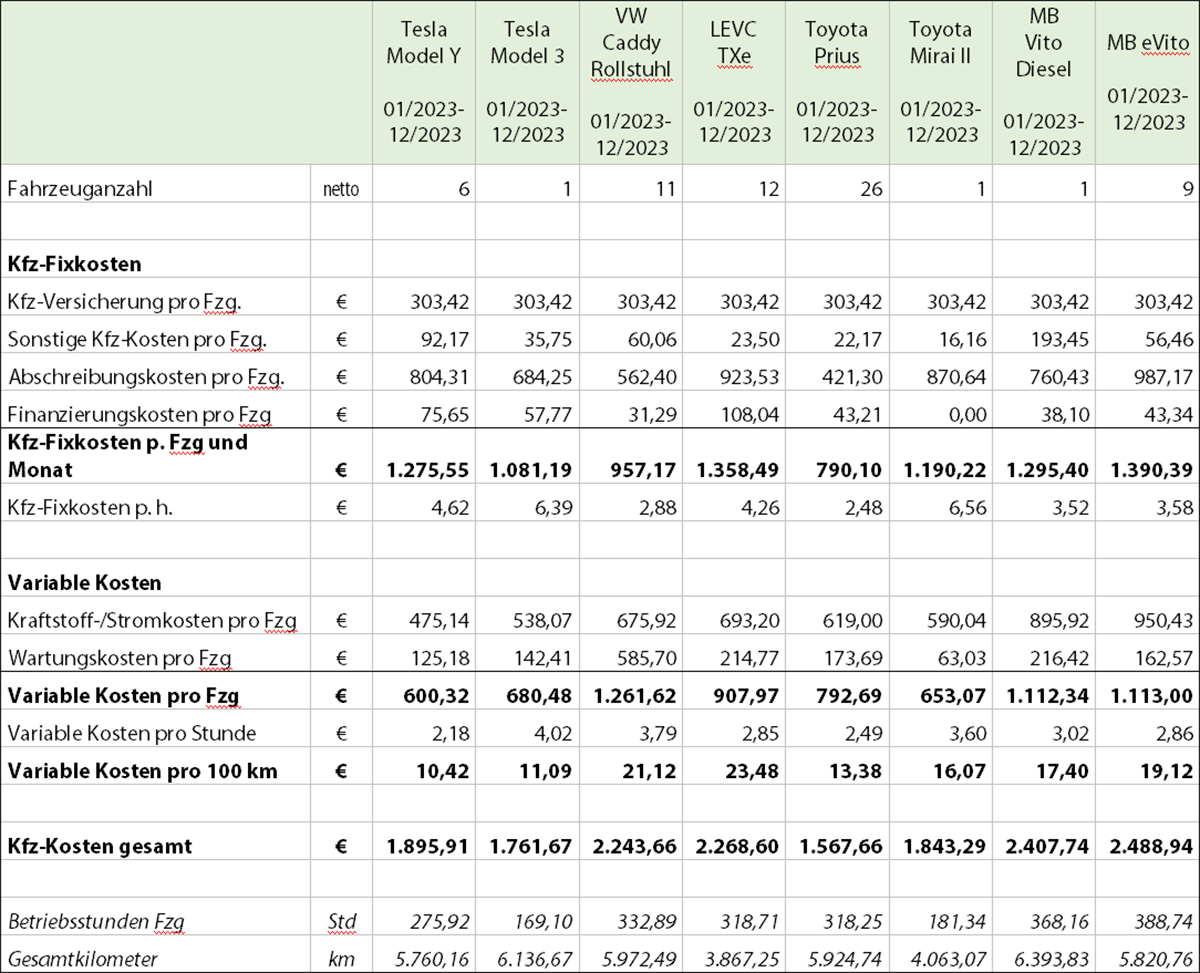Select Toyota Prius total cost 1.567,66
Screen dimensions: 1200x973
tap(836, 846)
